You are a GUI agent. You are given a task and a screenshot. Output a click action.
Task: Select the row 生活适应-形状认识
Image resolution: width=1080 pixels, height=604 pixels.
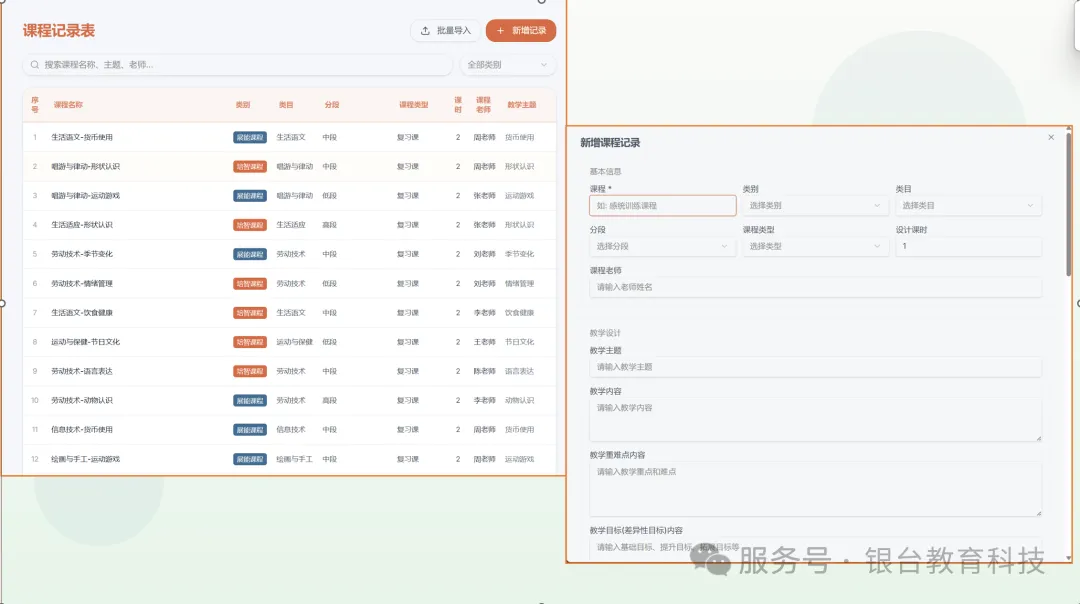(289, 225)
